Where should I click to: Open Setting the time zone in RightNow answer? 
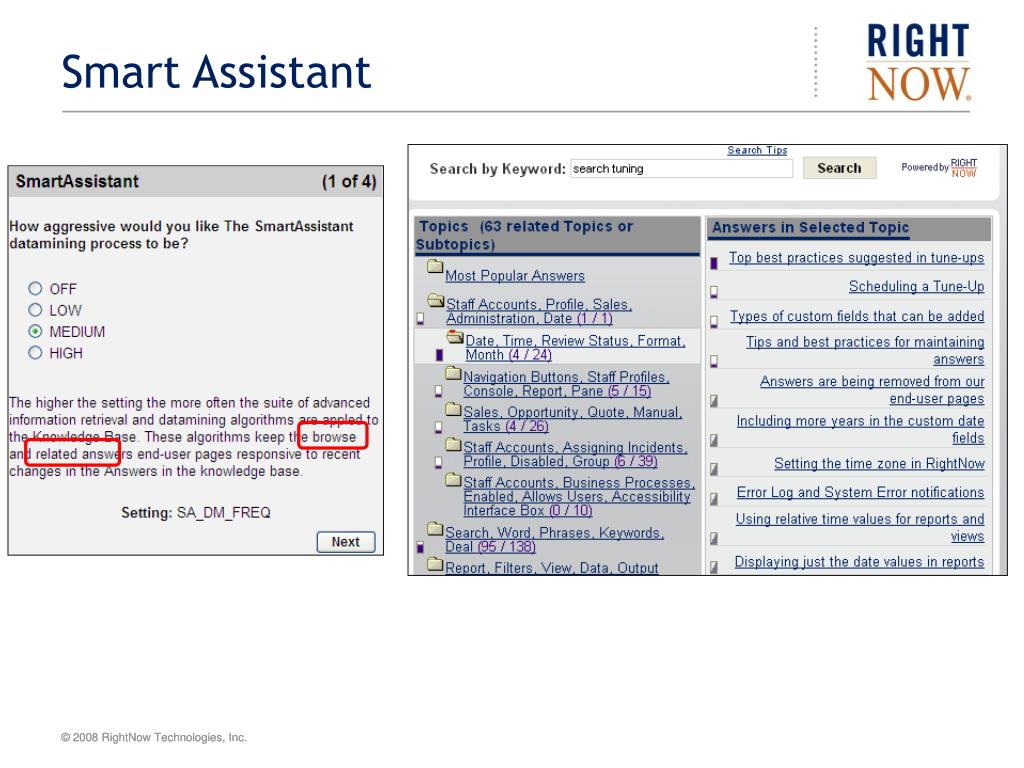[x=879, y=464]
